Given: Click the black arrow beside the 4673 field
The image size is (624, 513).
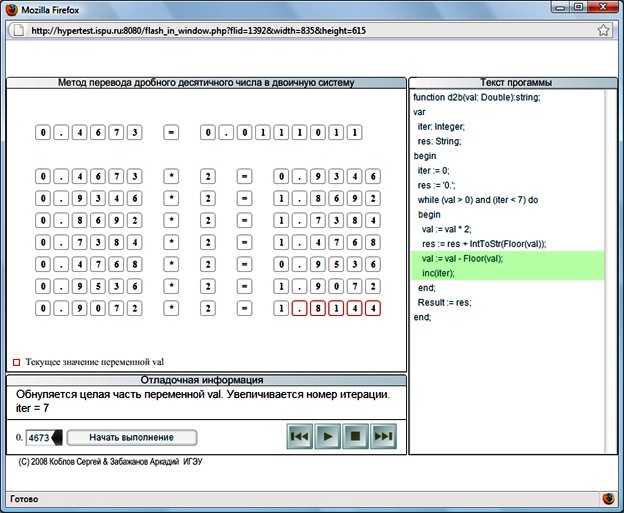Looking at the screenshot, I should [x=57, y=437].
